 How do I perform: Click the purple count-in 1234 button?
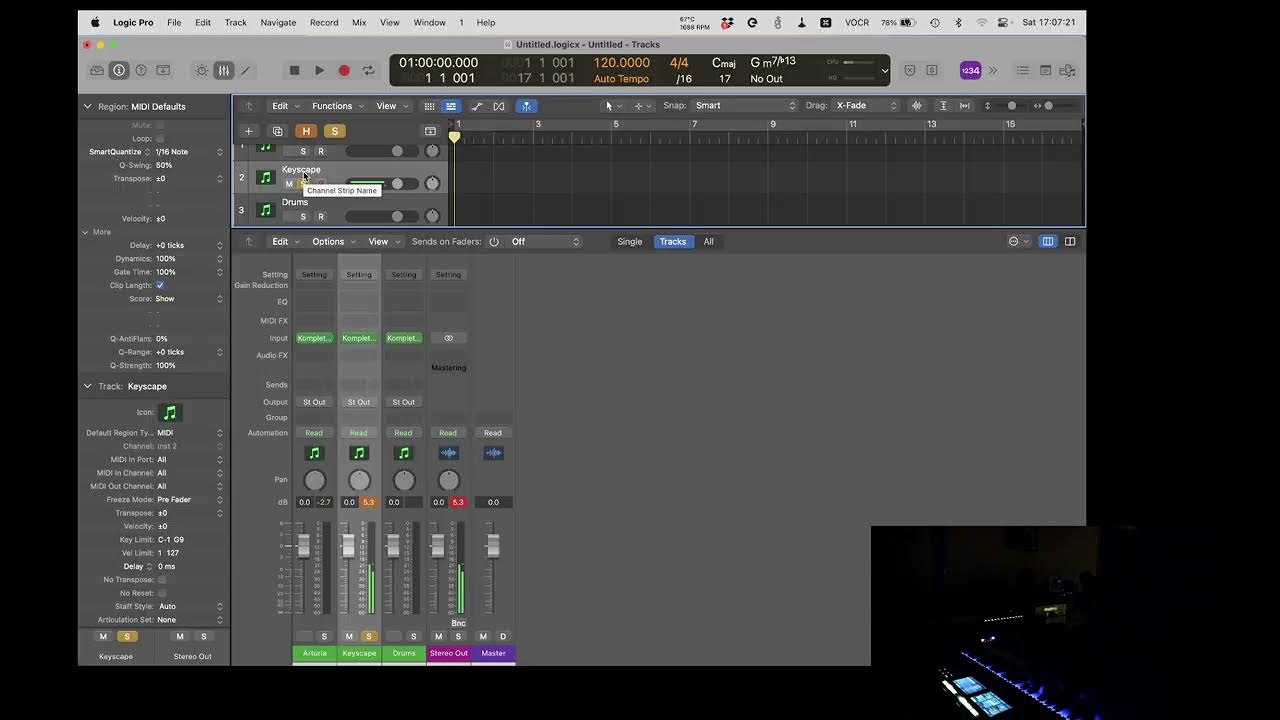click(x=970, y=70)
